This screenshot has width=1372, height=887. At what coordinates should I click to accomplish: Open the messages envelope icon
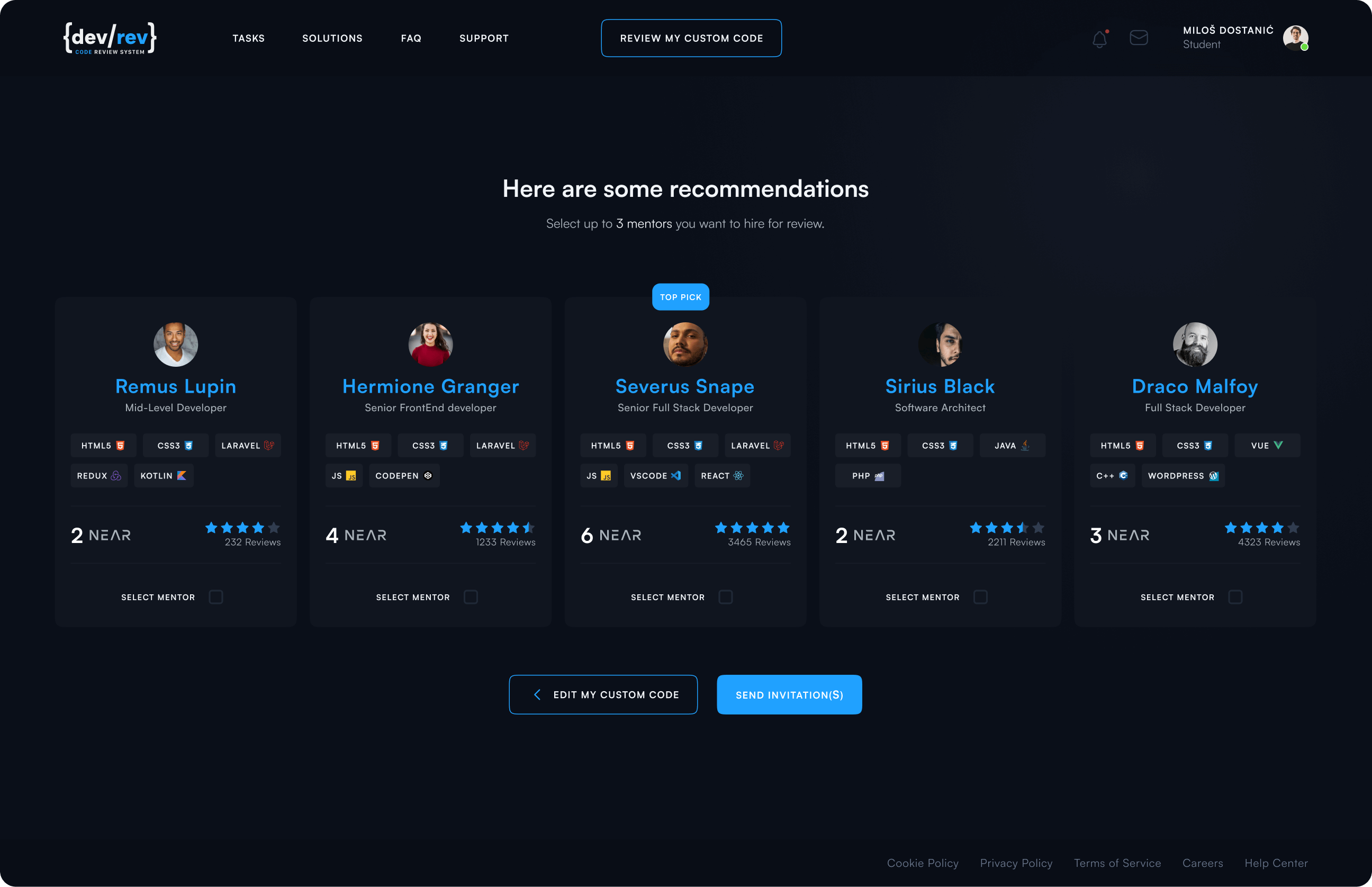[x=1138, y=38]
